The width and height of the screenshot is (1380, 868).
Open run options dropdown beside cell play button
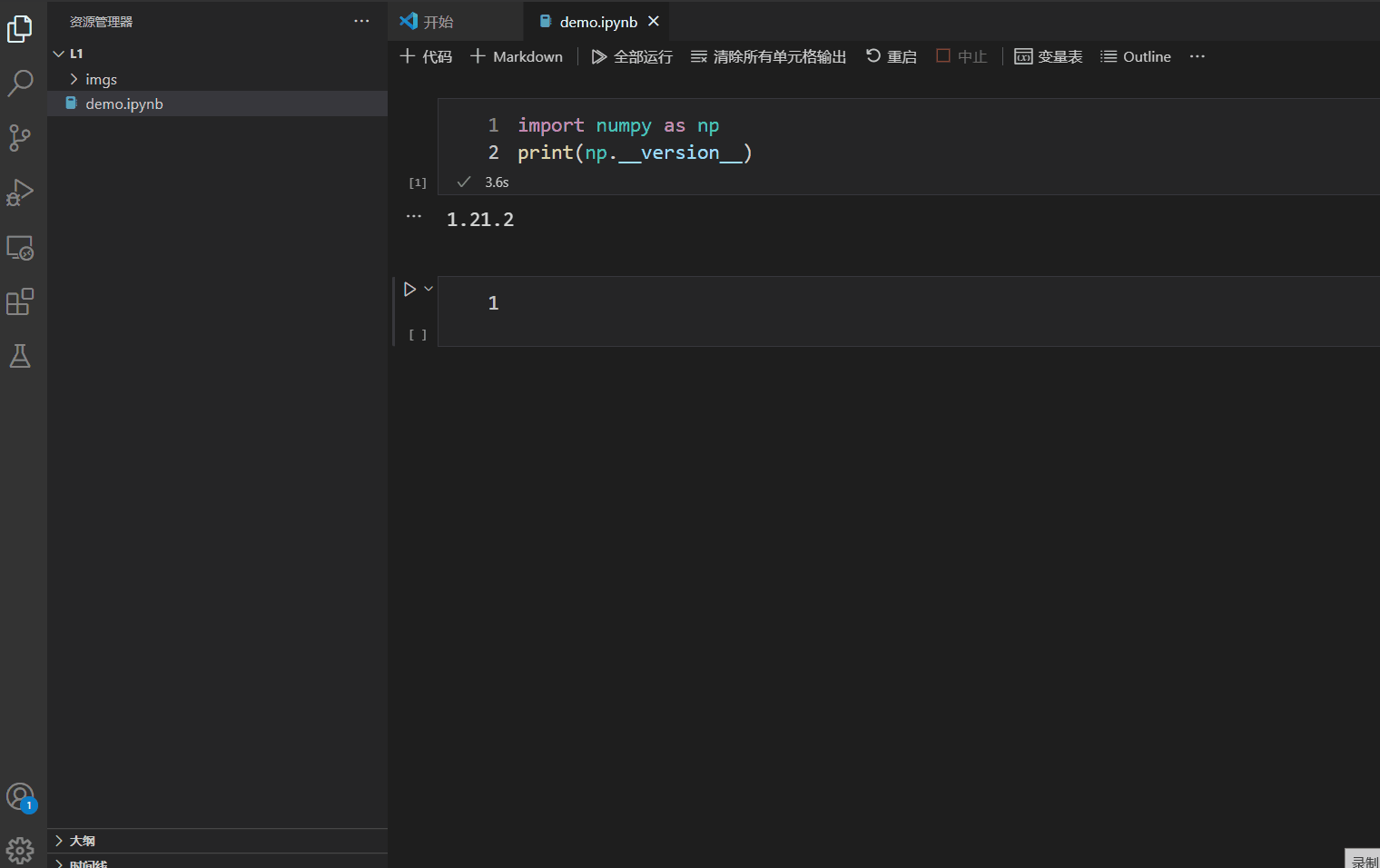coord(429,289)
